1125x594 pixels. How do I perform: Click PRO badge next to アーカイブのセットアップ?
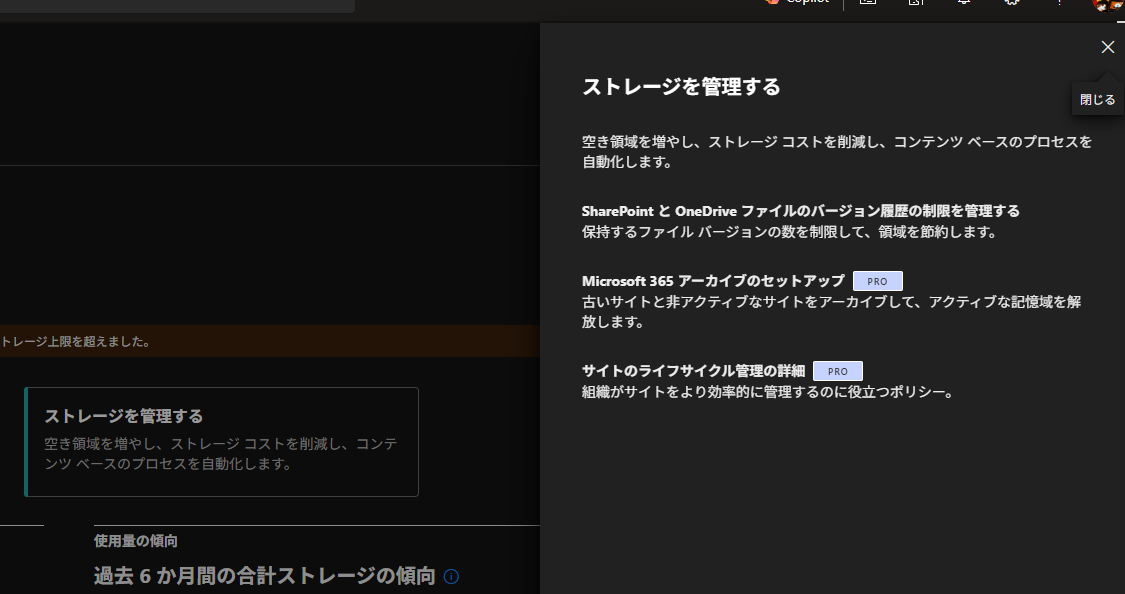(x=877, y=281)
